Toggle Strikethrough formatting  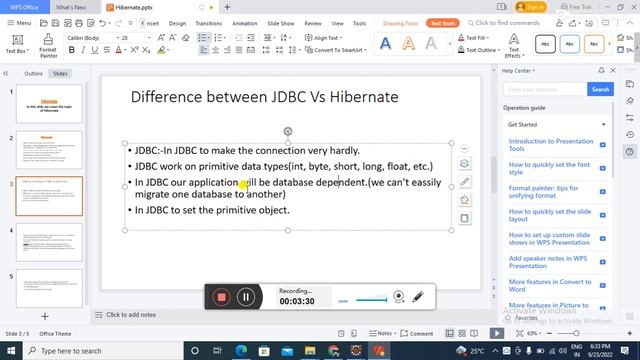point(107,50)
